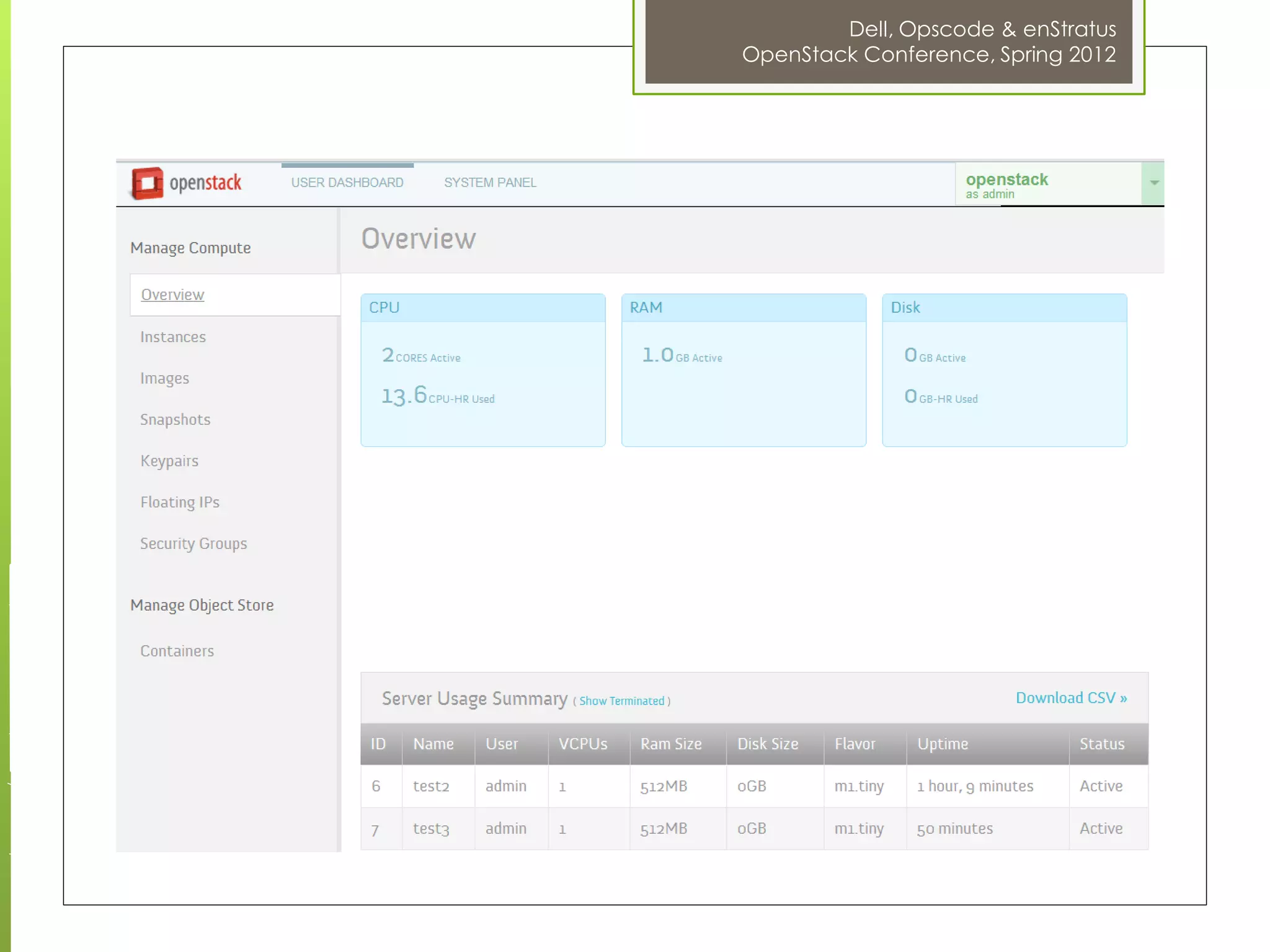Click the CPU usage panel header
This screenshot has height=952, width=1270.
click(x=482, y=308)
